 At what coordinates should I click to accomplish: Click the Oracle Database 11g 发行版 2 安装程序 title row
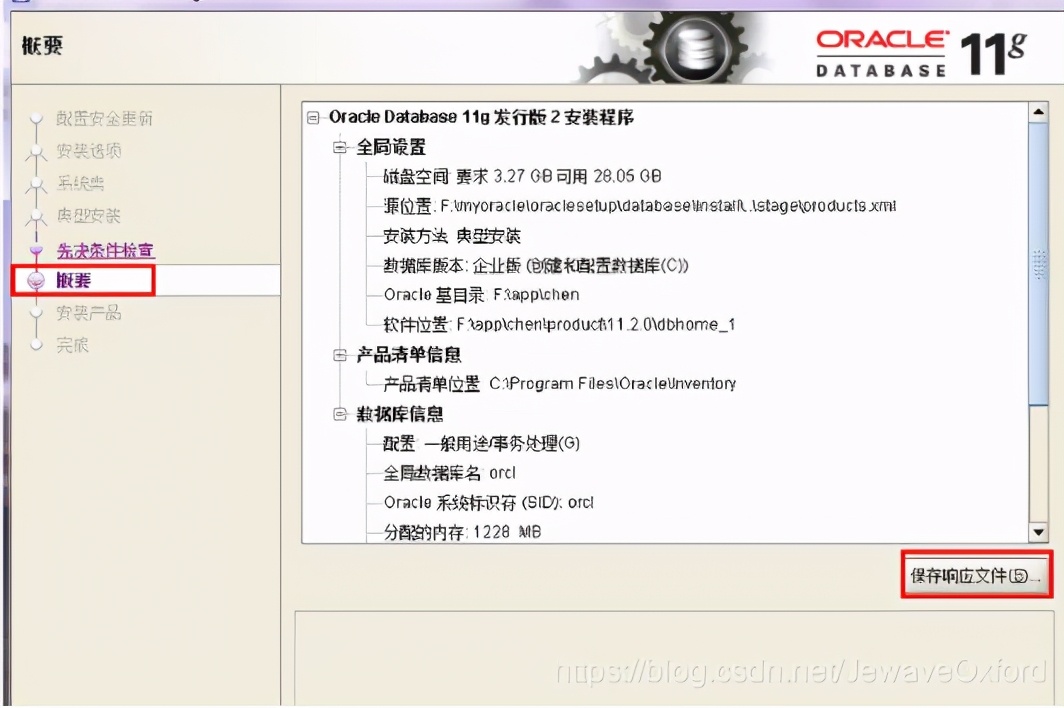[x=481, y=117]
